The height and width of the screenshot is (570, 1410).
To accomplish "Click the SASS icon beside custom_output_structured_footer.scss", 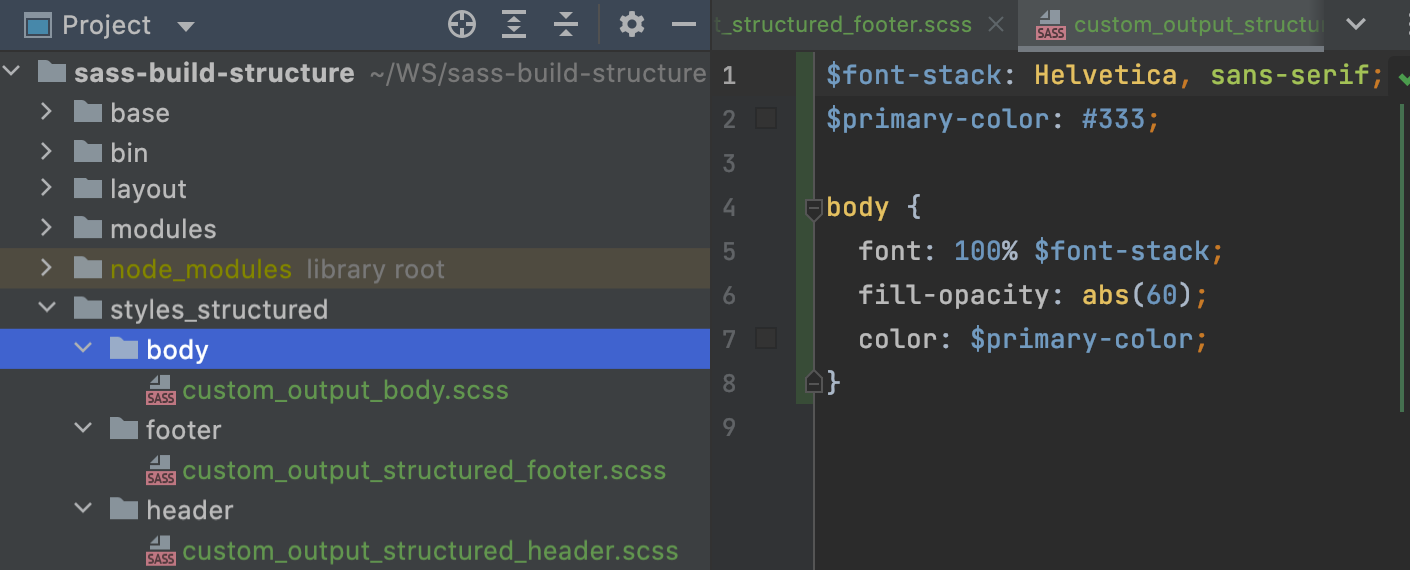I will click(160, 470).
